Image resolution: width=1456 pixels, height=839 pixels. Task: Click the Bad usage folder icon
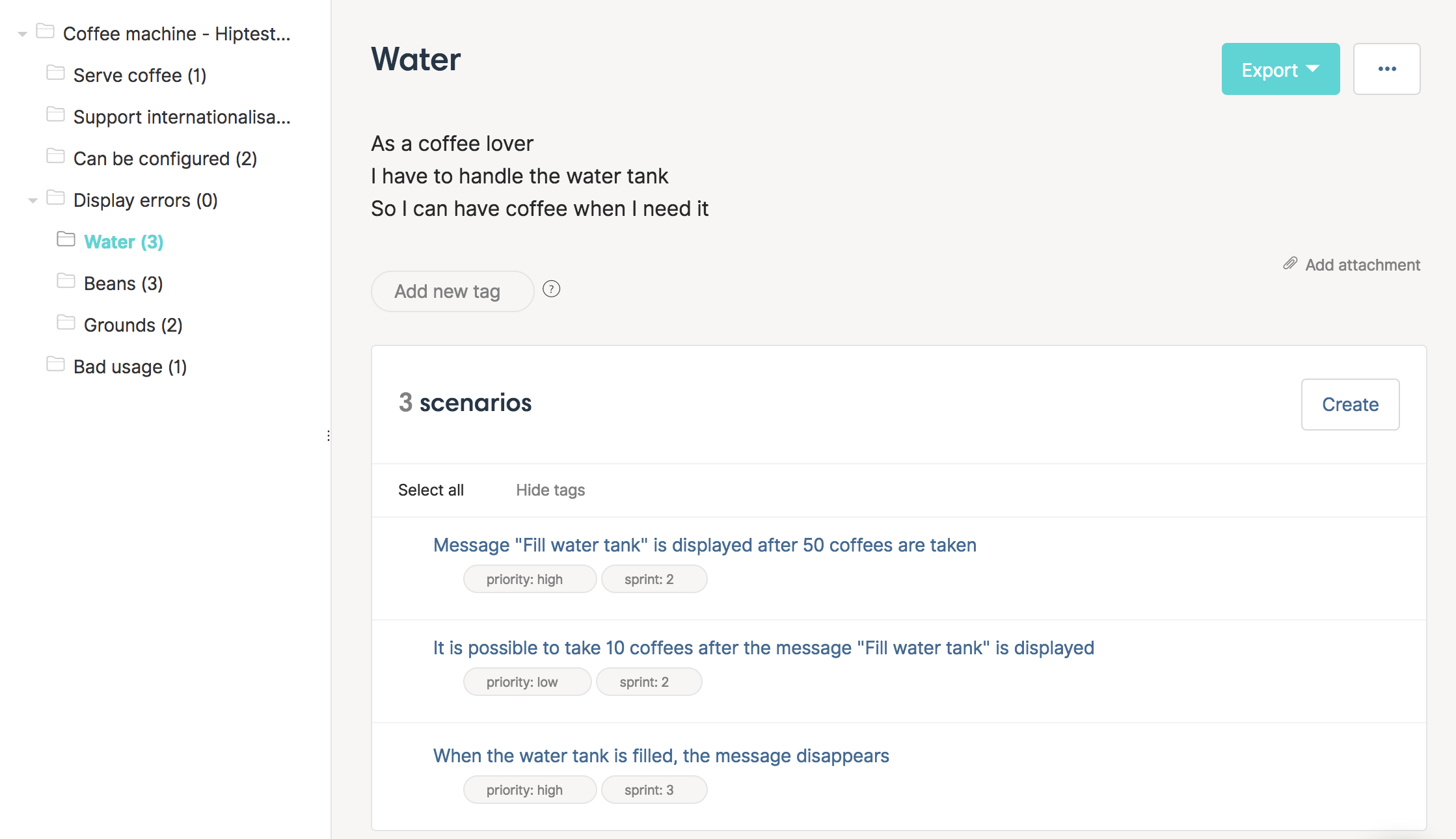(x=55, y=364)
